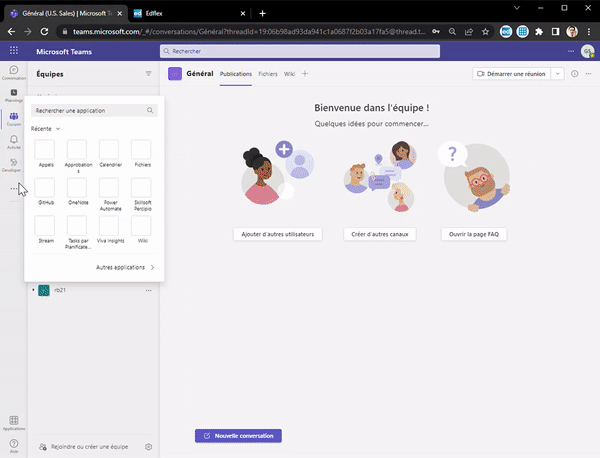600x458 pixels.
Task: Switch to Publications tab
Action: 236,74
